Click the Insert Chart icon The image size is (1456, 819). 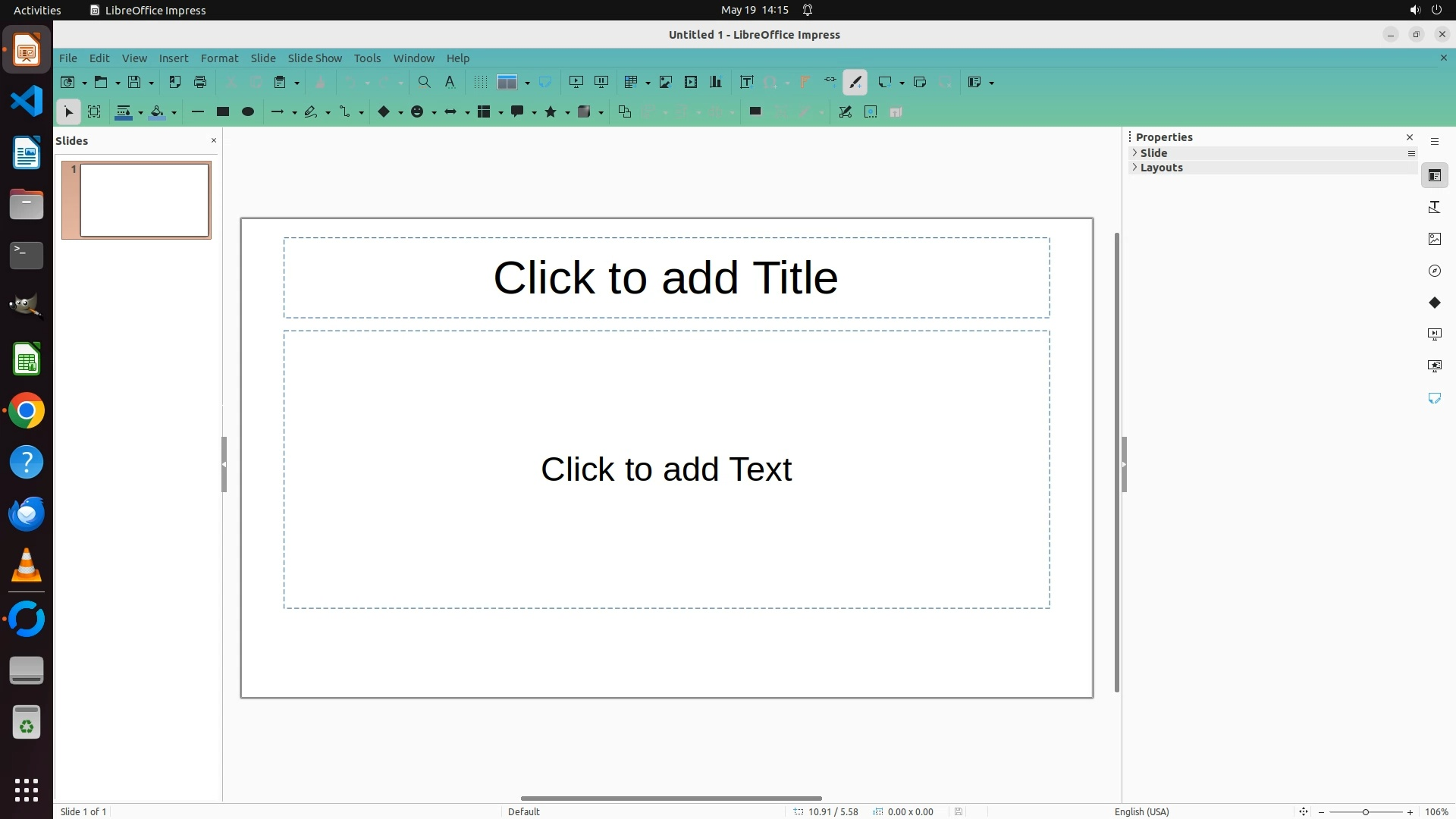pyautogui.click(x=716, y=82)
